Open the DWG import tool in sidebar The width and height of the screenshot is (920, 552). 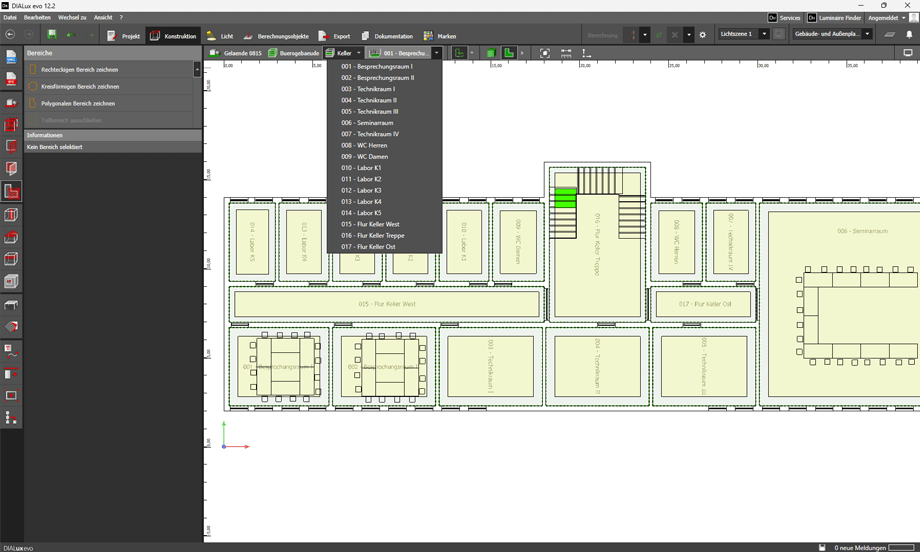point(11,57)
